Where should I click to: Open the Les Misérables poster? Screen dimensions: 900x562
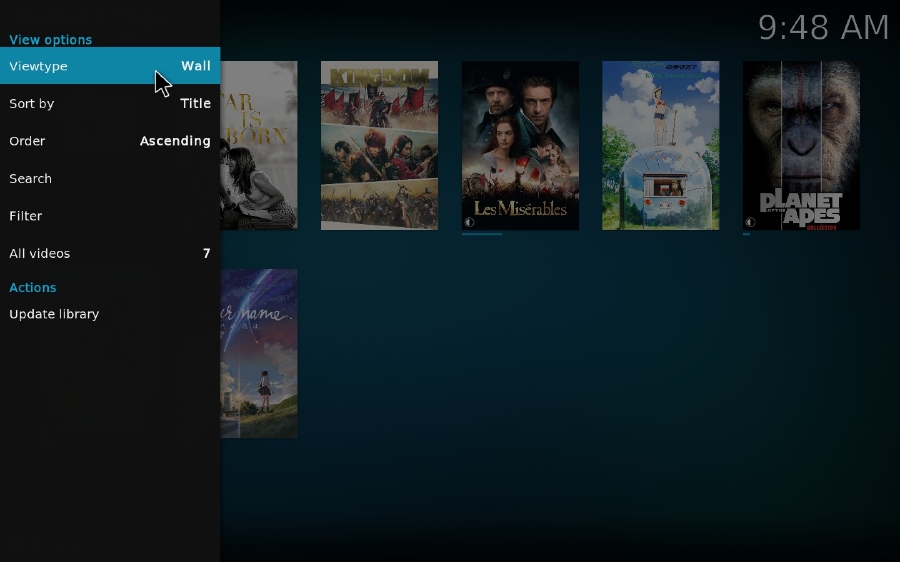pyautogui.click(x=520, y=145)
